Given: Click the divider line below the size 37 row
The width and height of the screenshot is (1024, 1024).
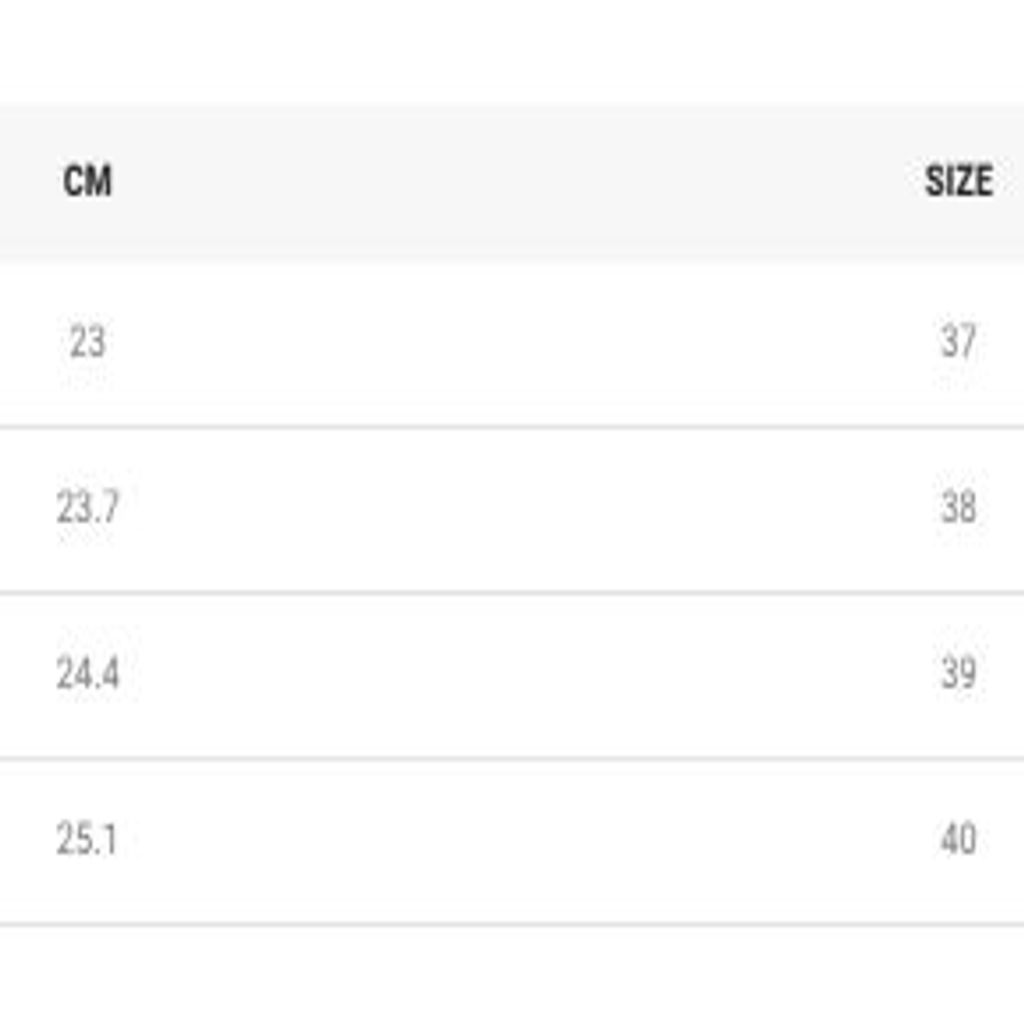Looking at the screenshot, I should pyautogui.click(x=512, y=427).
